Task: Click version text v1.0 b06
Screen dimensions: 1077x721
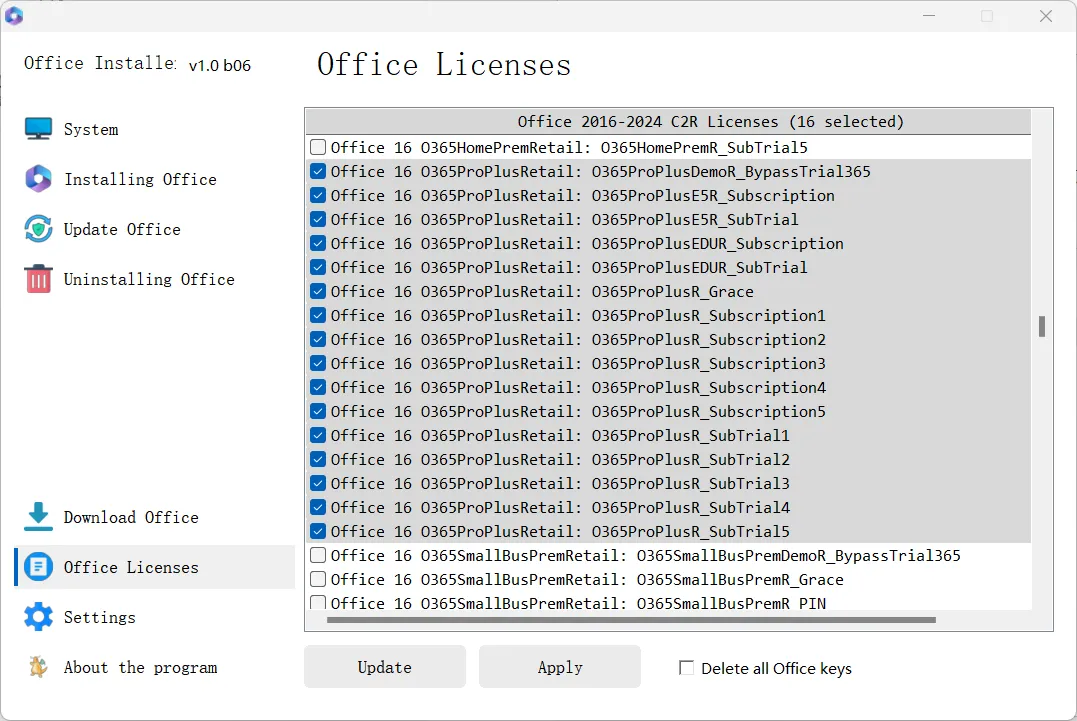Action: 220,65
